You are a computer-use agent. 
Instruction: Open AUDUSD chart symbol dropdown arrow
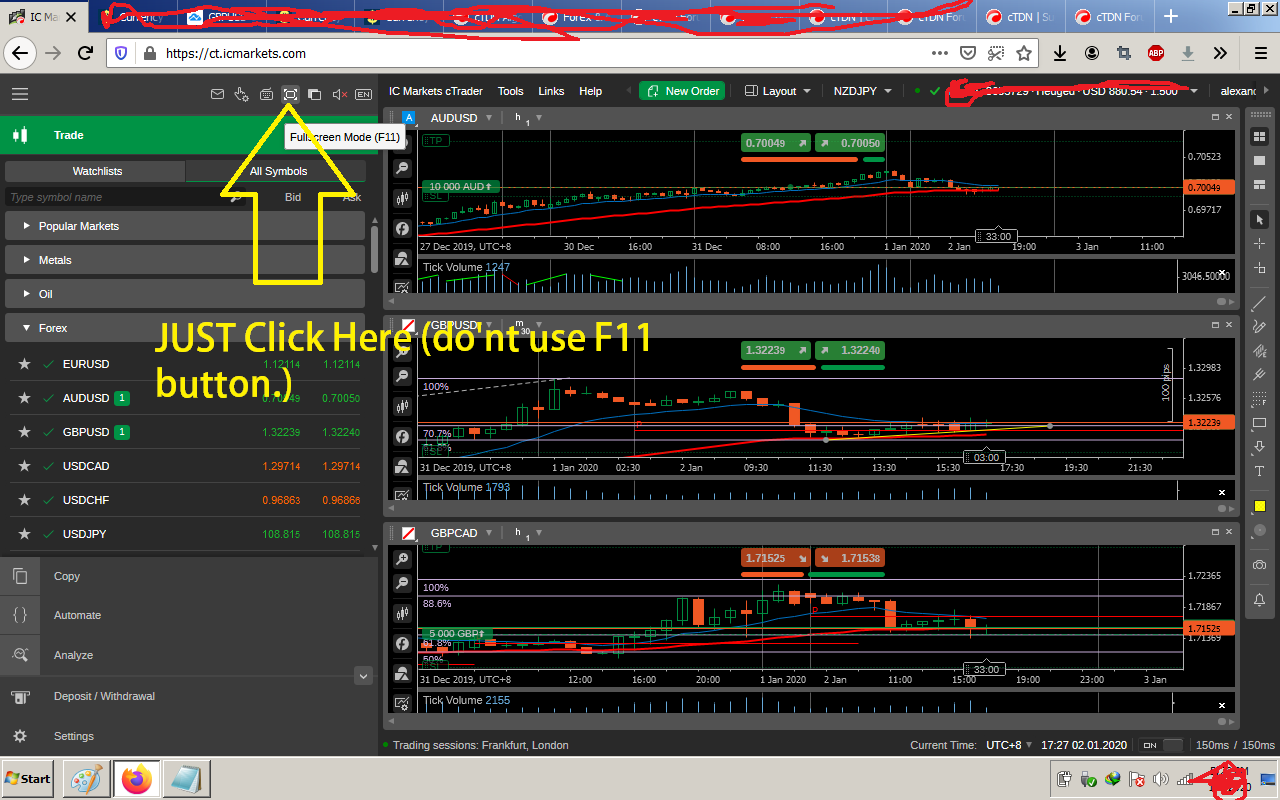tap(489, 118)
